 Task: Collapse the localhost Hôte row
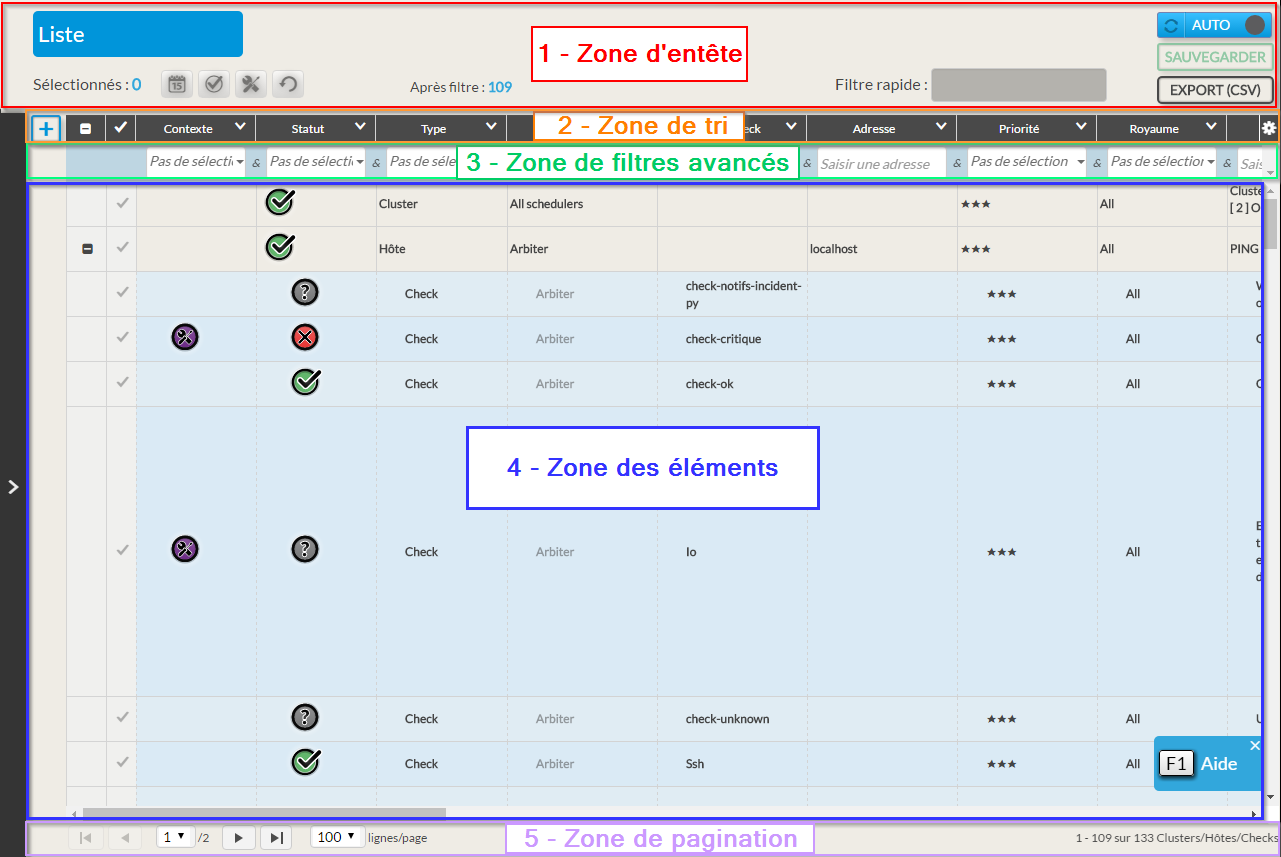pos(87,248)
